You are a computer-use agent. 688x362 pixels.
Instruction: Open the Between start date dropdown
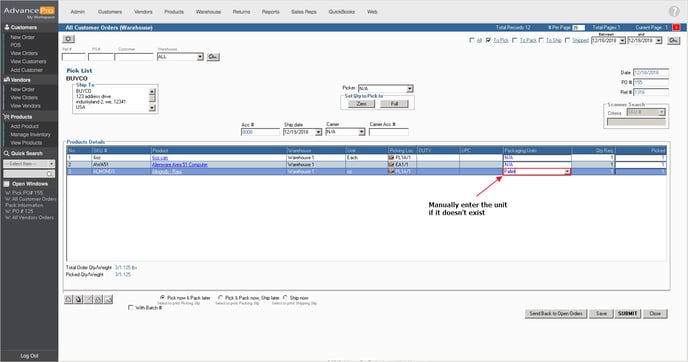click(x=622, y=40)
